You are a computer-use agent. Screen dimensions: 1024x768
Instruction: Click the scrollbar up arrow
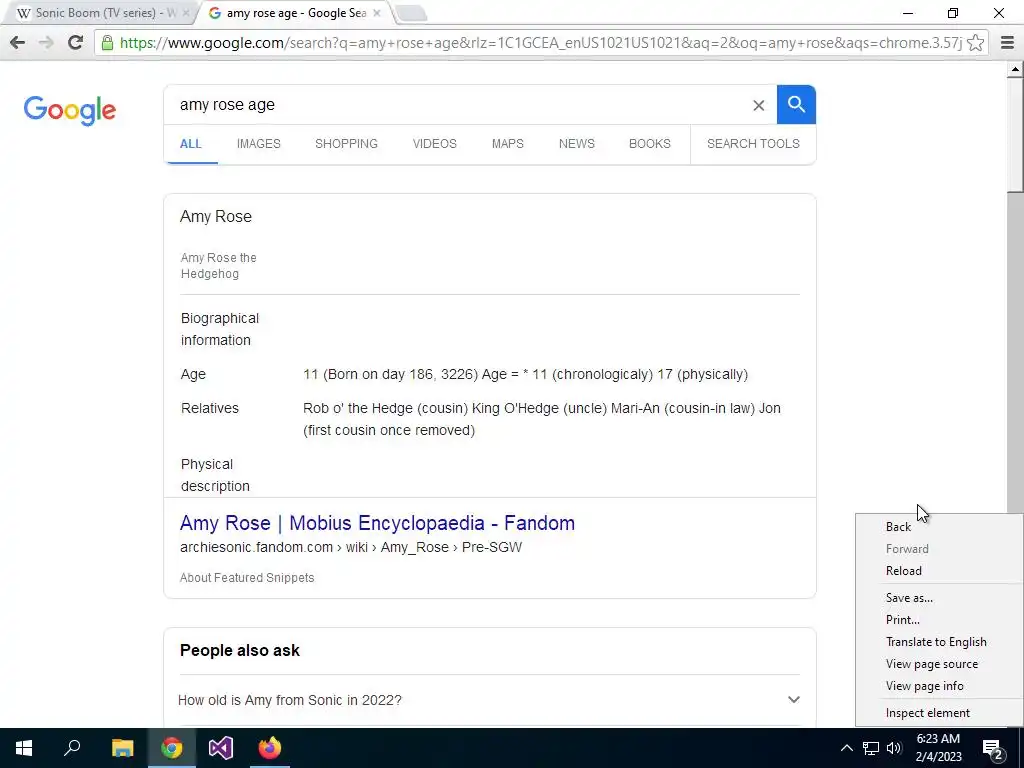point(1015,69)
